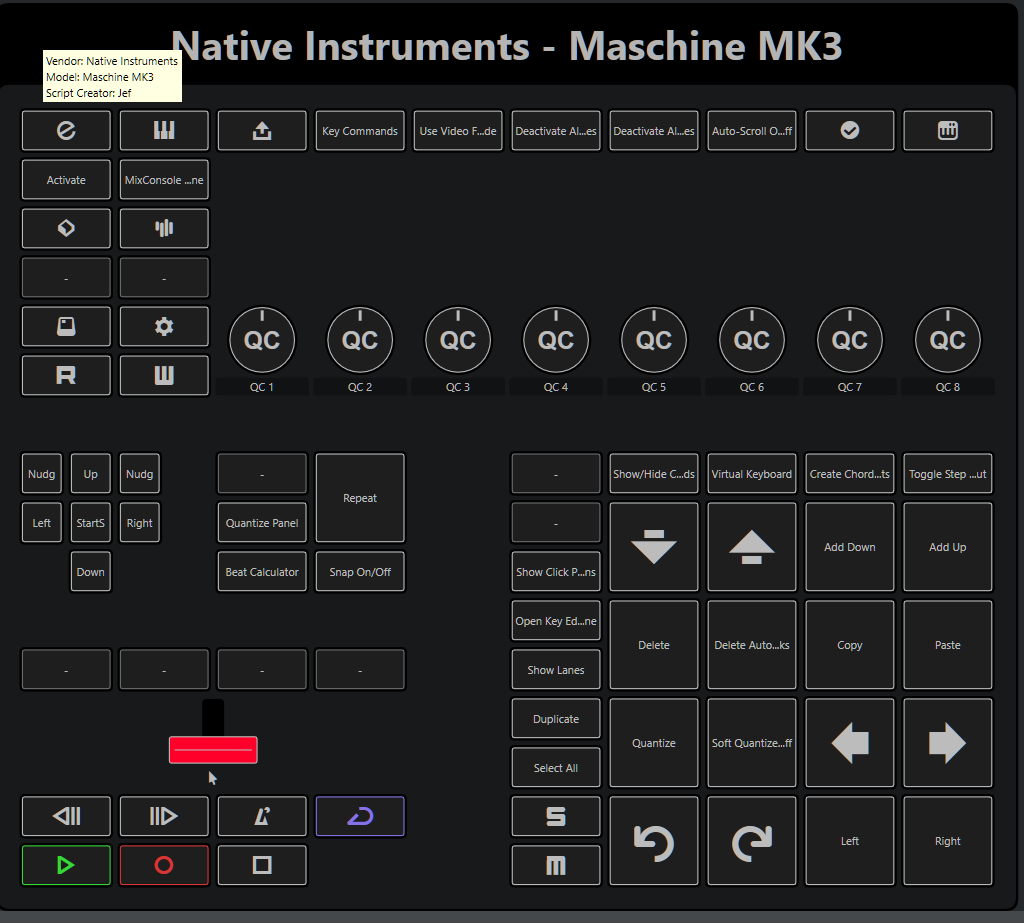Toggle Soft Quantize on/off button
1024x923 pixels.
752,743
